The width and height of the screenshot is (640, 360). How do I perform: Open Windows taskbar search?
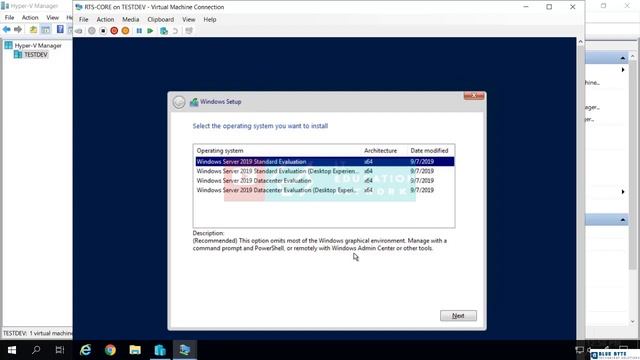pos(36,350)
